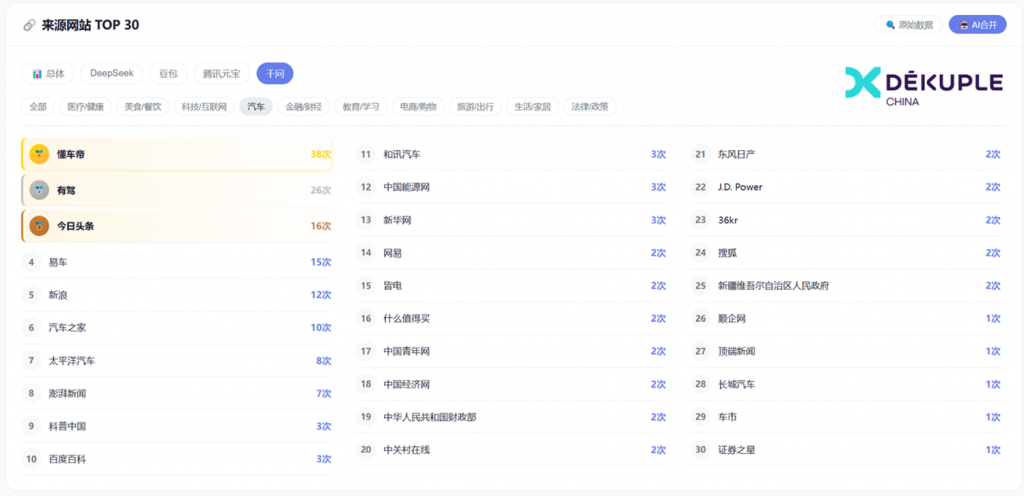Select the 全部 category filter
Viewport: 1024px width, 496px height.
click(38, 106)
